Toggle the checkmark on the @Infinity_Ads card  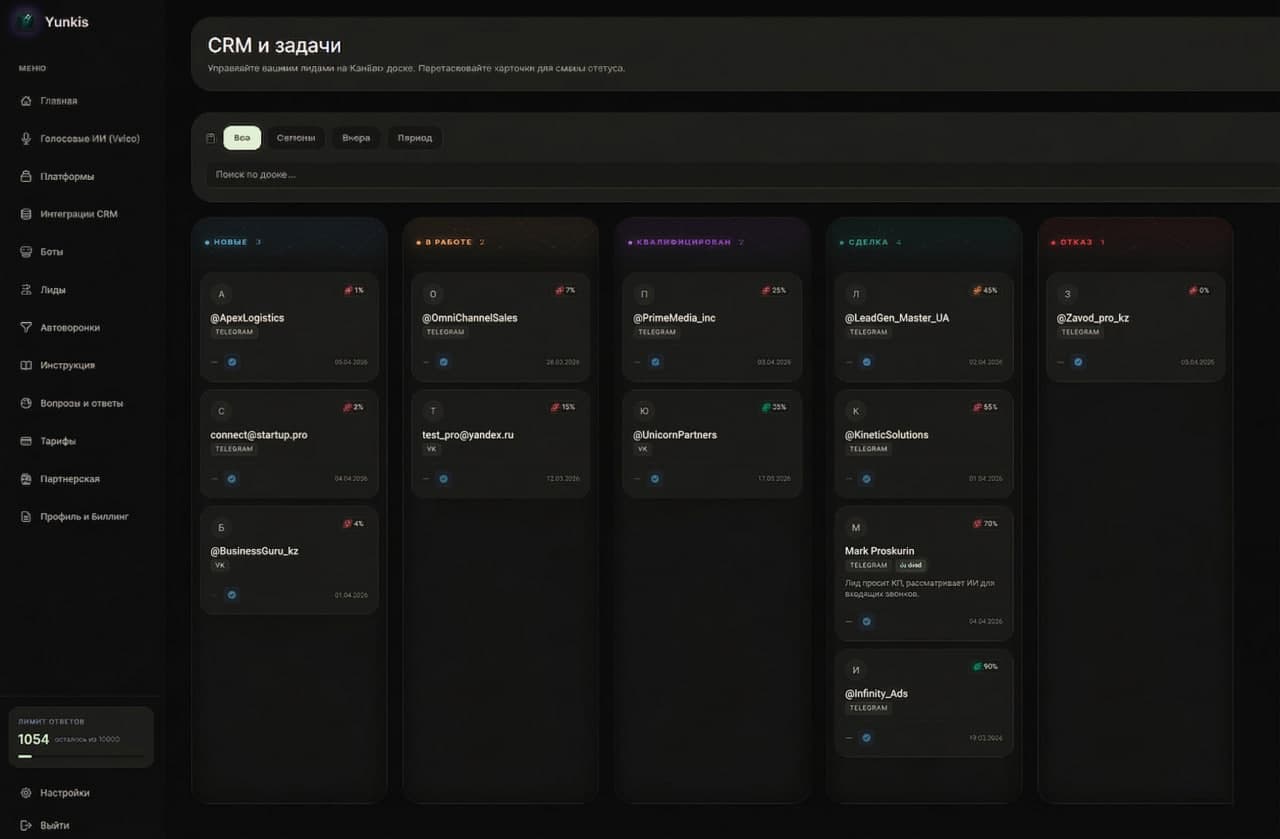click(866, 737)
